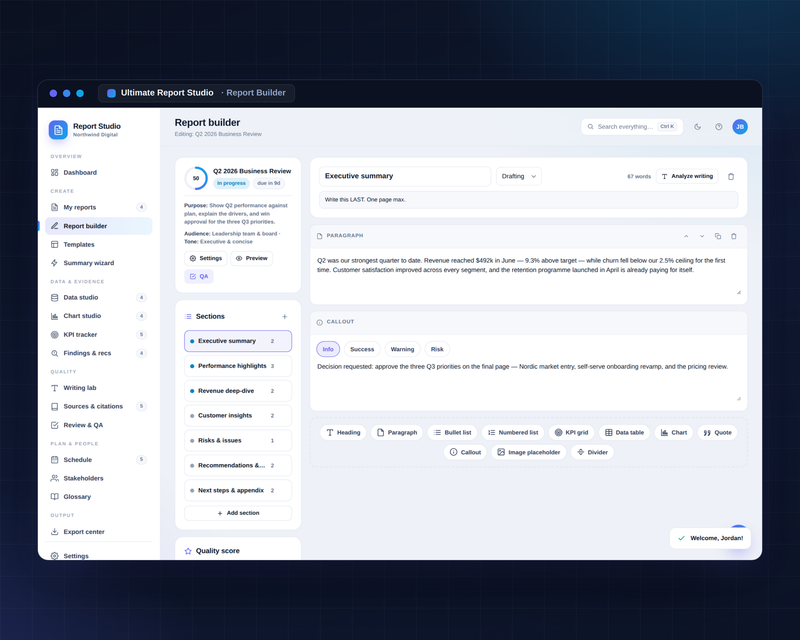Image resolution: width=800 pixels, height=640 pixels.
Task: Select the Performance highlights section
Action: [238, 366]
